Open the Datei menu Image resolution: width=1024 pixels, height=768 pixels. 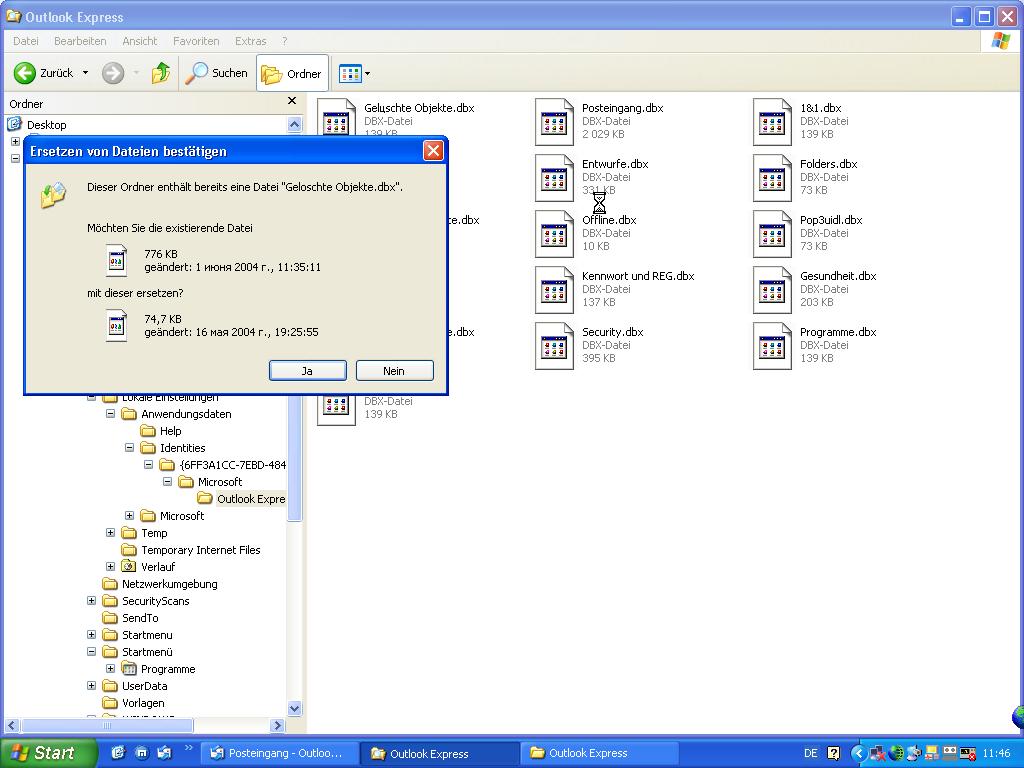point(25,41)
